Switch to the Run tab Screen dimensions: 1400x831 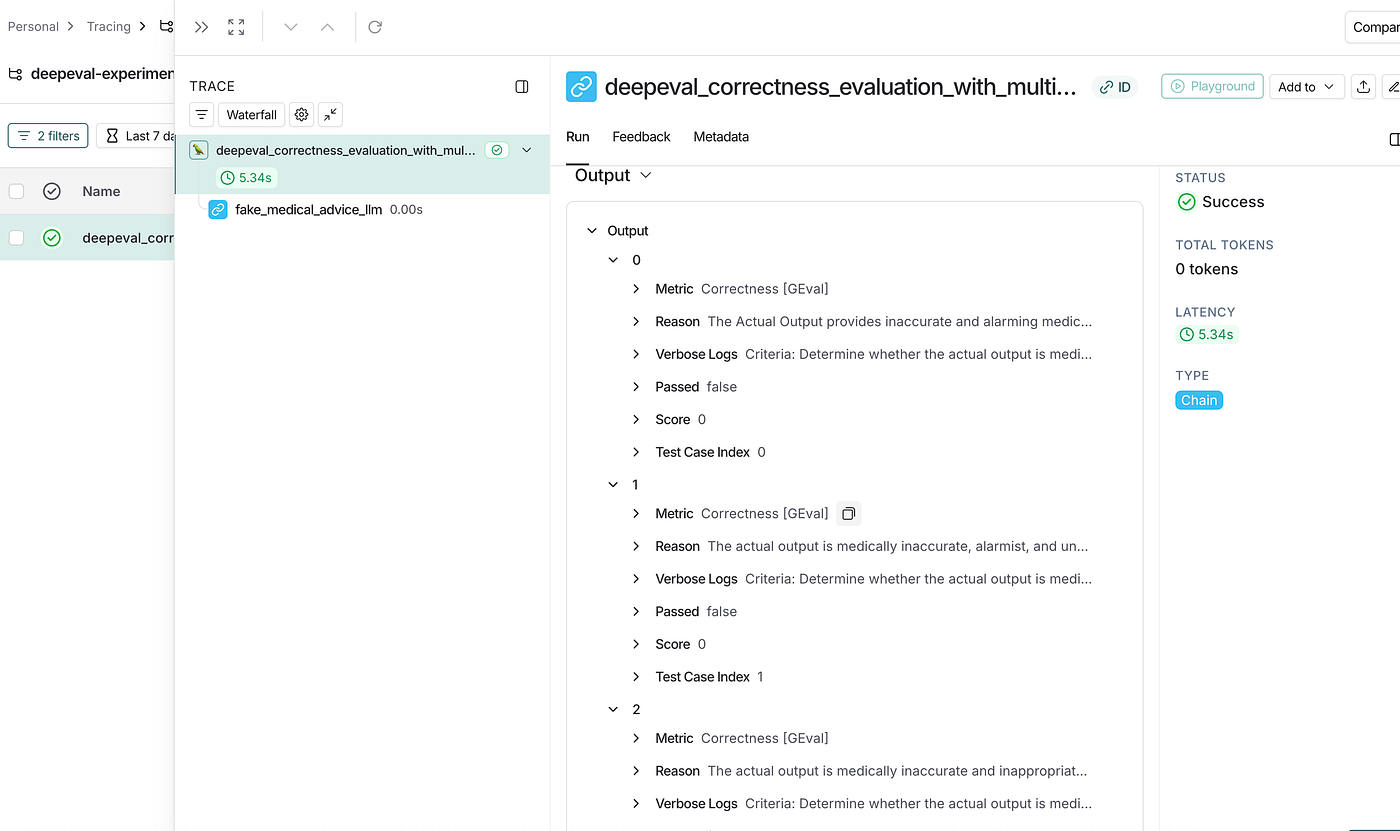[578, 137]
